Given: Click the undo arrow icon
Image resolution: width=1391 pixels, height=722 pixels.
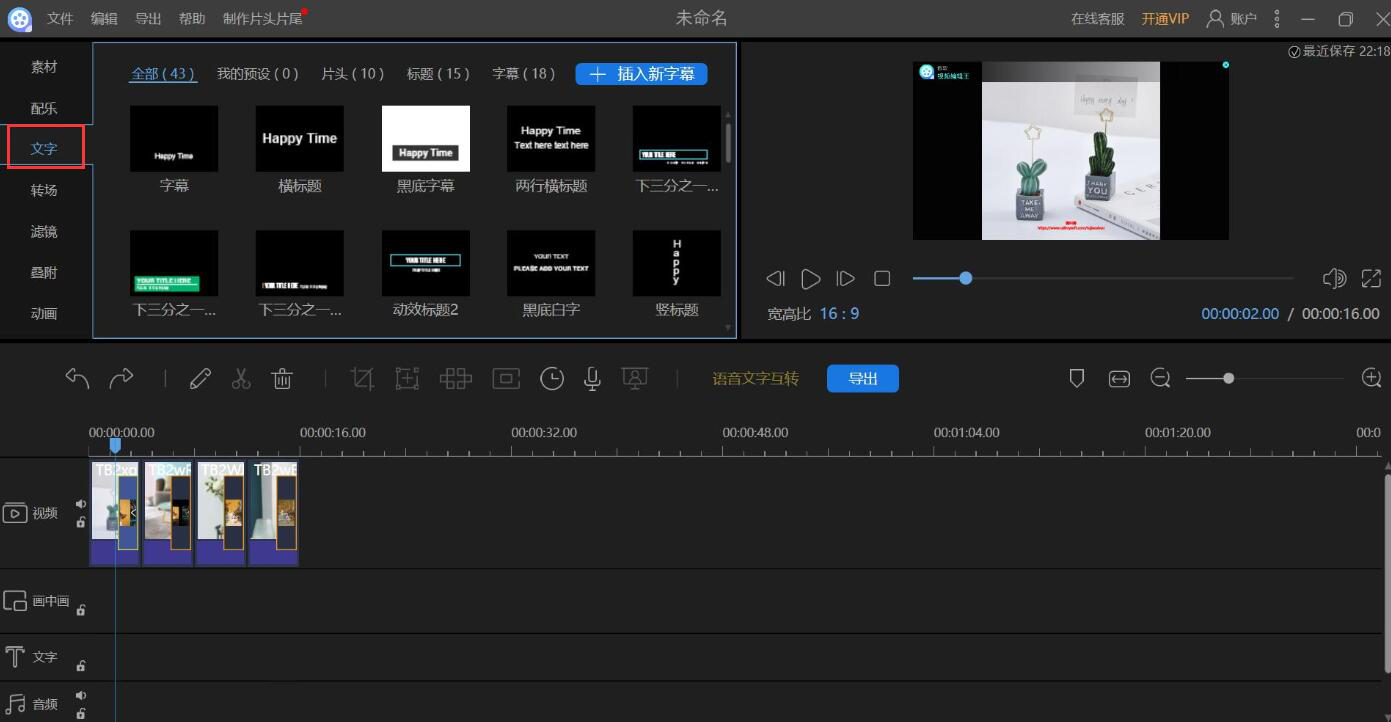Looking at the screenshot, I should [x=77, y=378].
